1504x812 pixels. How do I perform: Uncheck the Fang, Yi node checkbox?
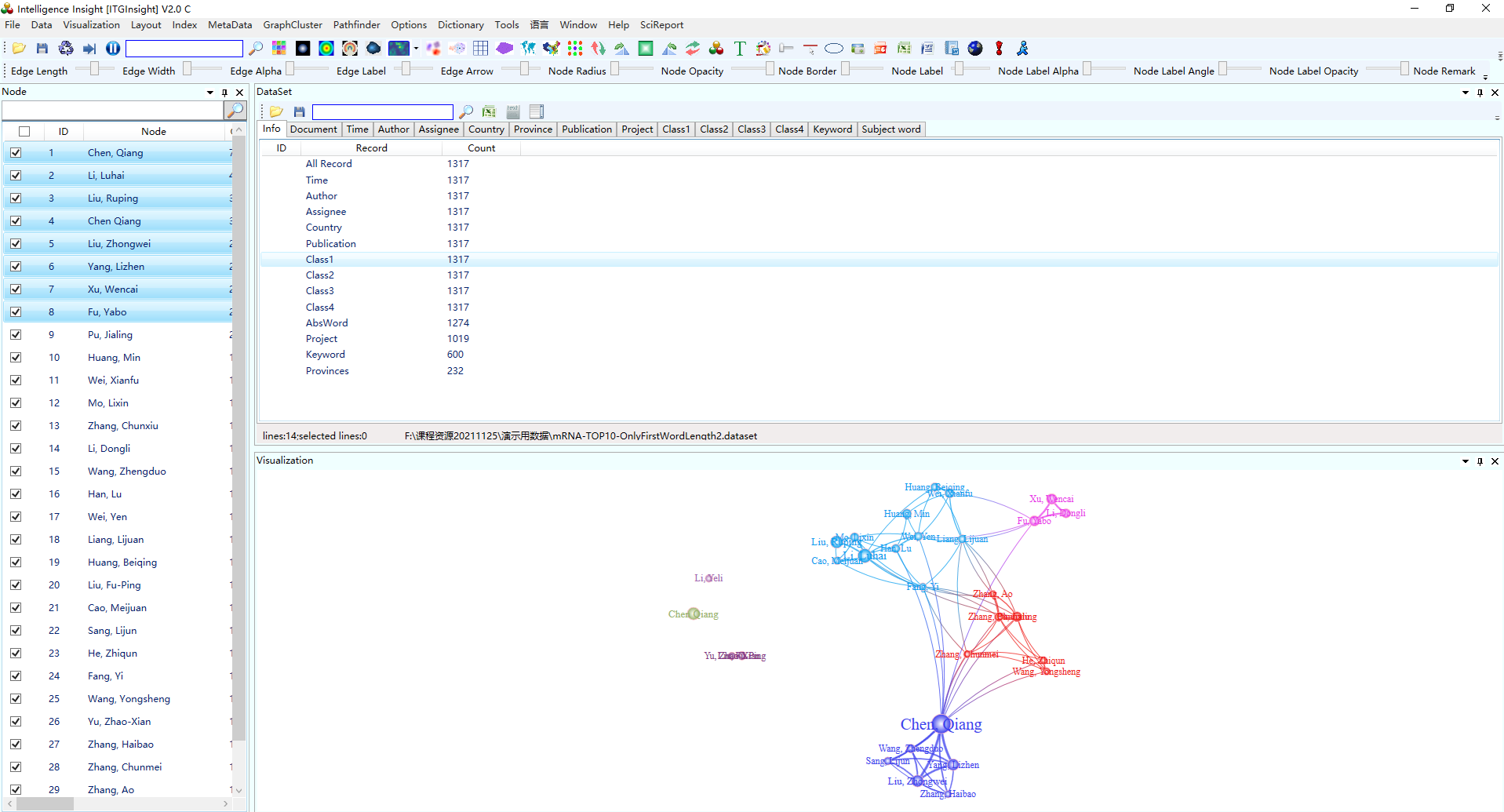point(16,676)
